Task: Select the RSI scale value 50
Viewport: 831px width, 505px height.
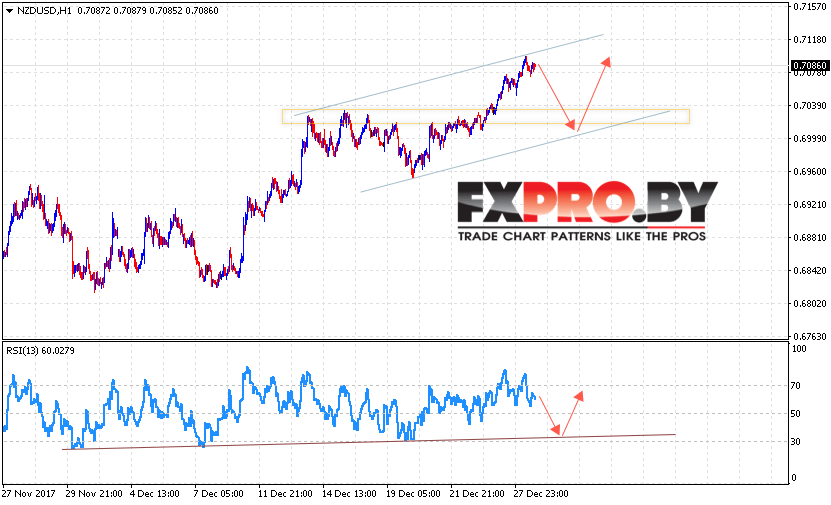Action: pyautogui.click(x=796, y=414)
